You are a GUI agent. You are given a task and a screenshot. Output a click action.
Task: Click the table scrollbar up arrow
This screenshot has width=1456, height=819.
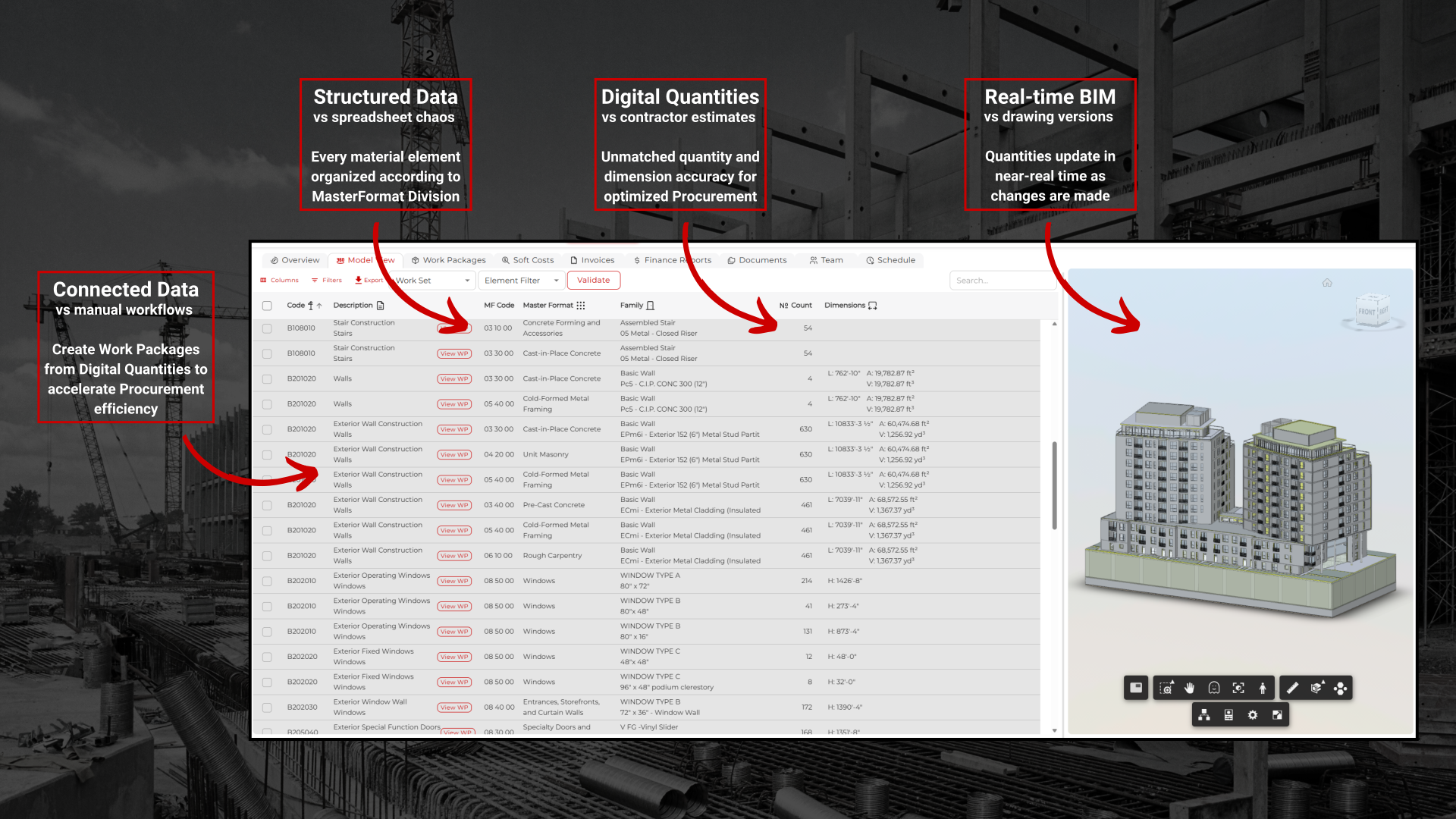coord(1054,325)
